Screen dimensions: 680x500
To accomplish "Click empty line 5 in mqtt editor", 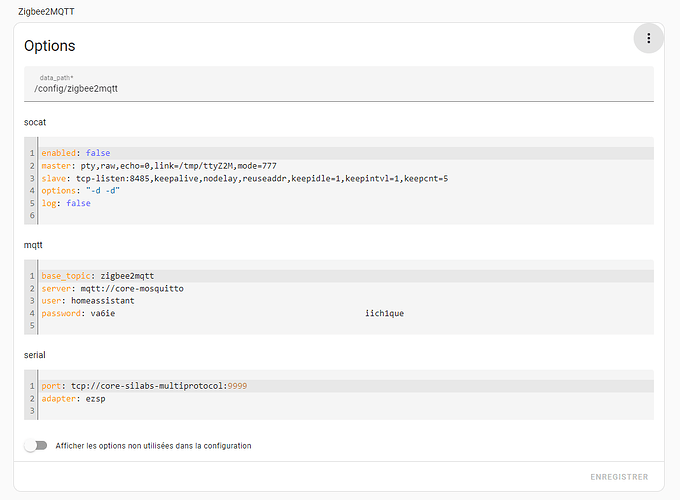I will point(347,325).
